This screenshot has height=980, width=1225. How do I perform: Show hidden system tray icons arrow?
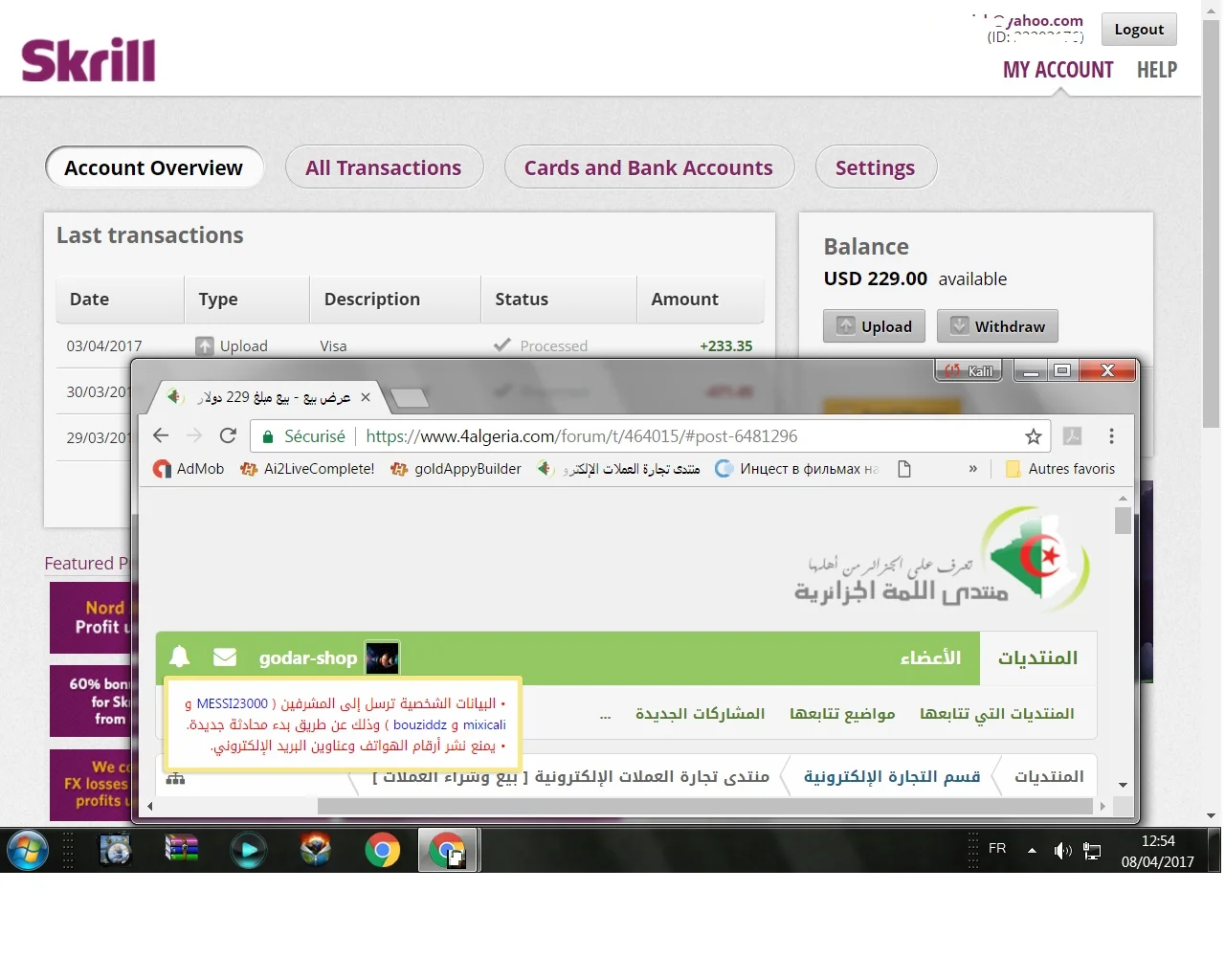pyautogui.click(x=1032, y=850)
